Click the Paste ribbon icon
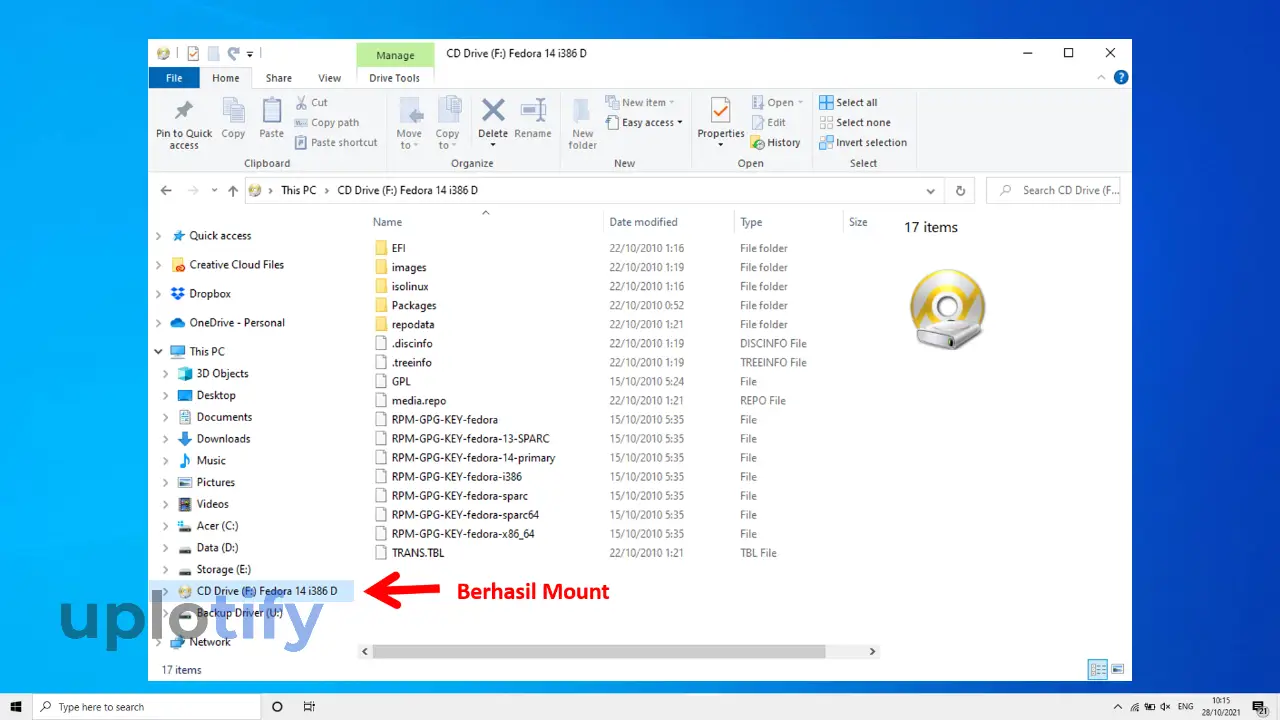1280x720 pixels. [272, 111]
